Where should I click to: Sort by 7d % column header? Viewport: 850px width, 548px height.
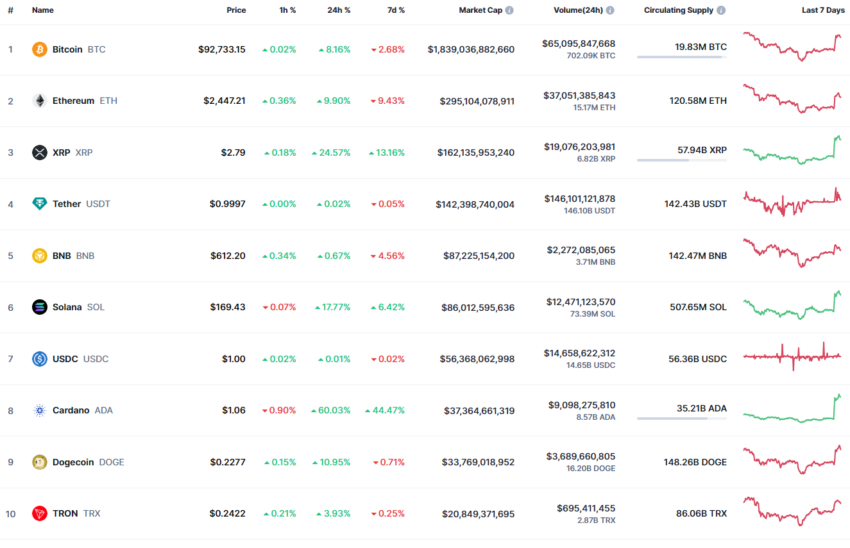395,10
